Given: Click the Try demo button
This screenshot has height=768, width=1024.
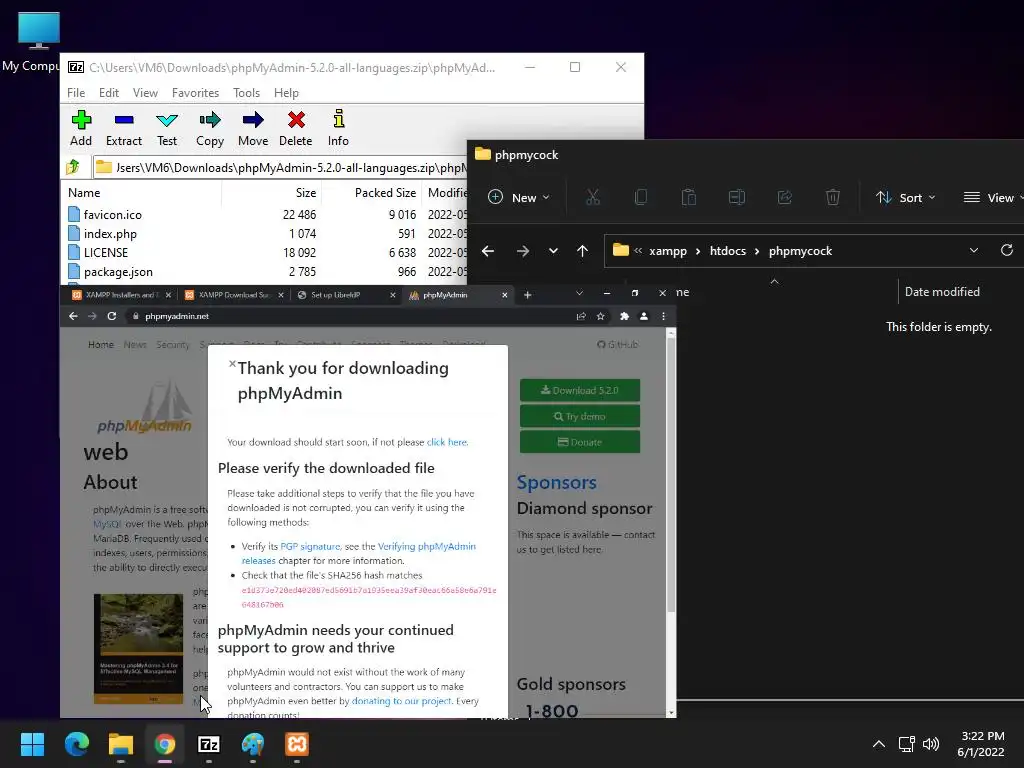Looking at the screenshot, I should coord(580,416).
